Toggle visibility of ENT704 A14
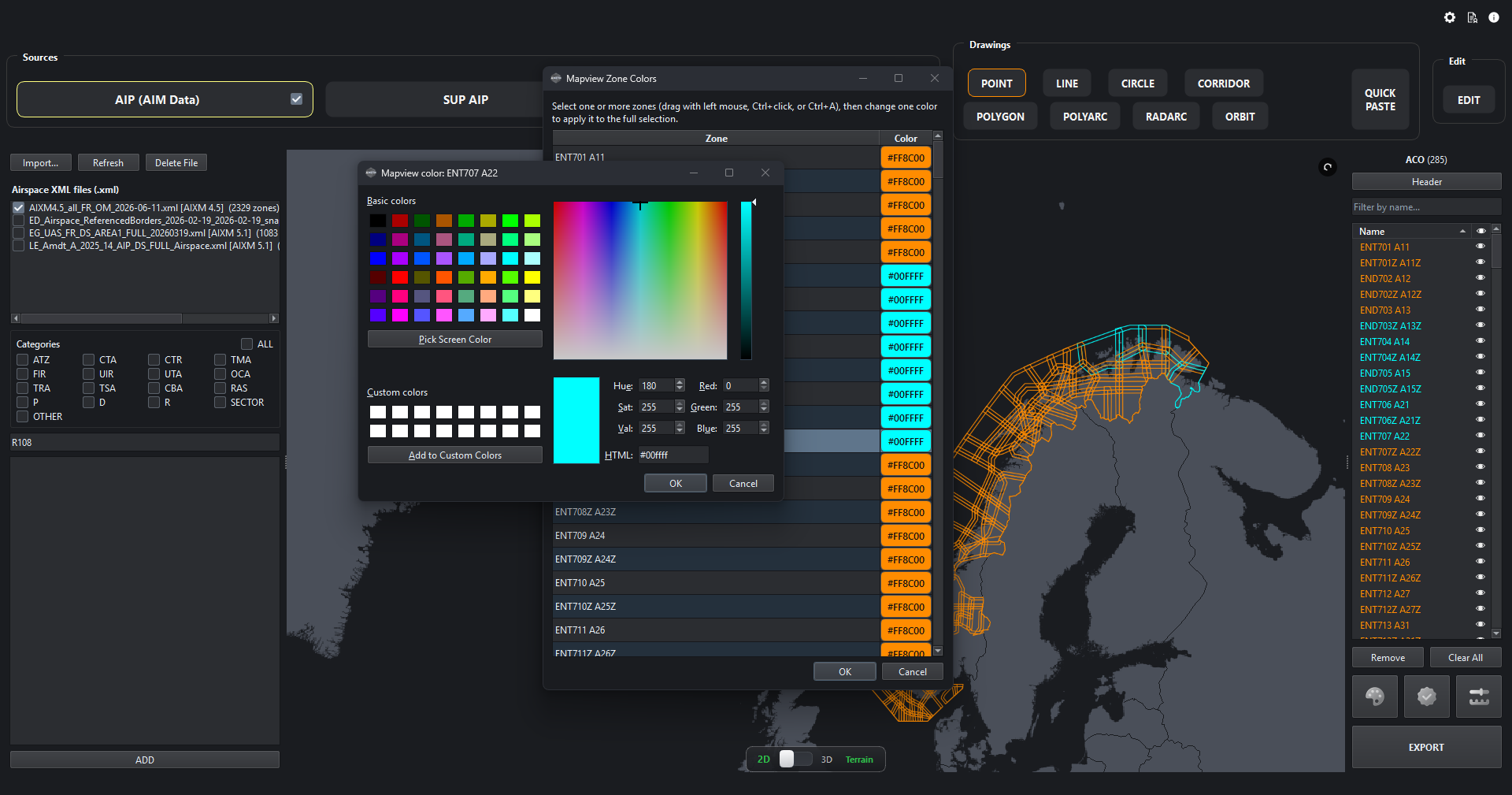Screen dimensions: 1512x795 click(x=1480, y=341)
